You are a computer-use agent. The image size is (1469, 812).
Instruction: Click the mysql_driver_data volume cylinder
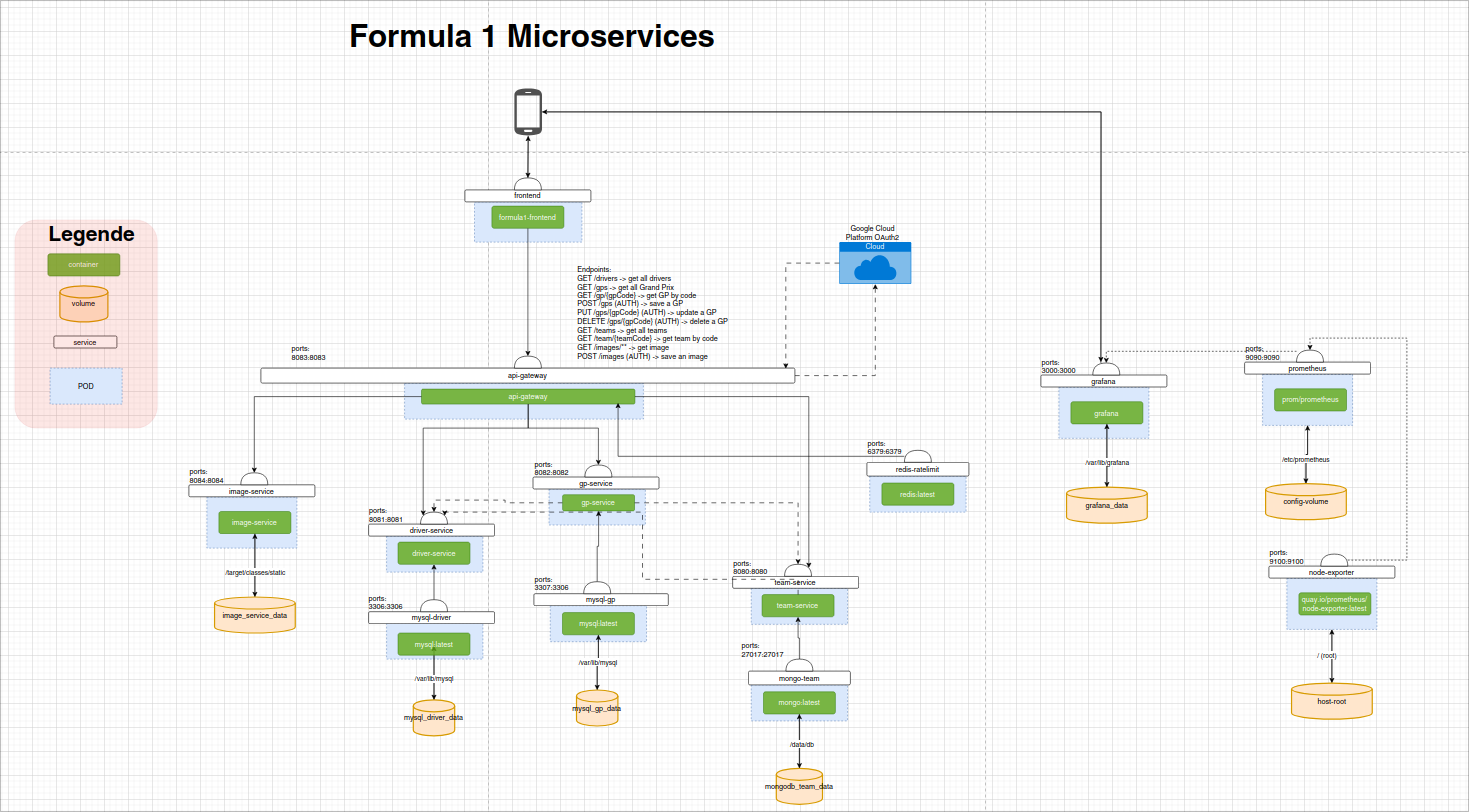click(433, 718)
